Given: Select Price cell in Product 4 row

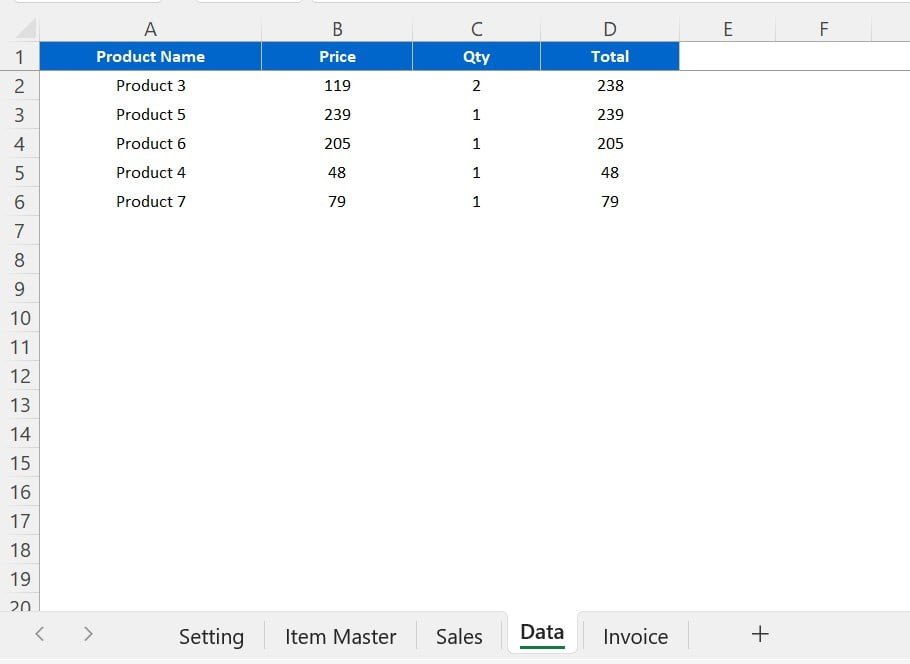Looking at the screenshot, I should click(x=337, y=172).
